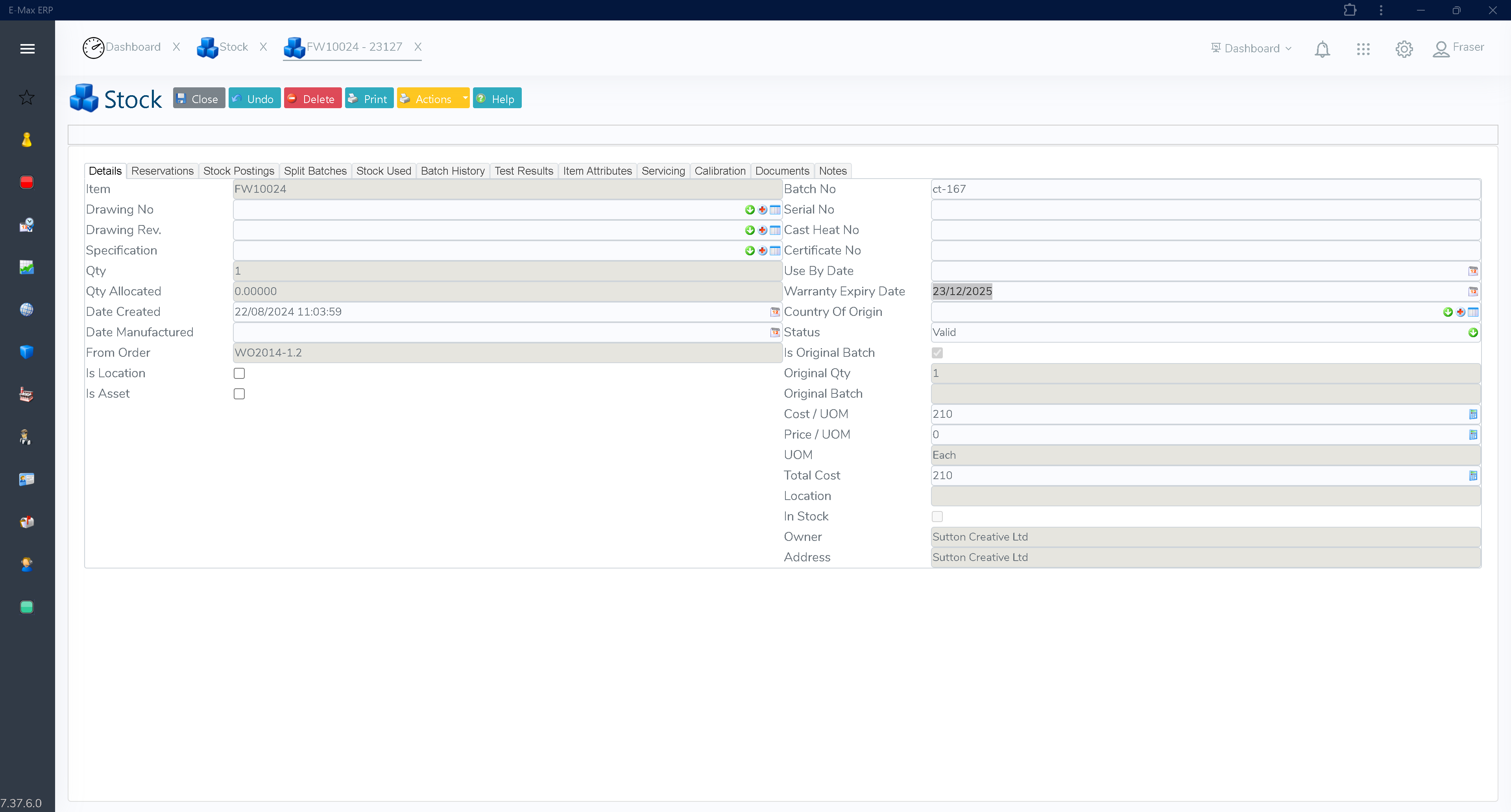This screenshot has width=1511, height=812.
Task: Open the Test Results tab
Action: pos(523,171)
